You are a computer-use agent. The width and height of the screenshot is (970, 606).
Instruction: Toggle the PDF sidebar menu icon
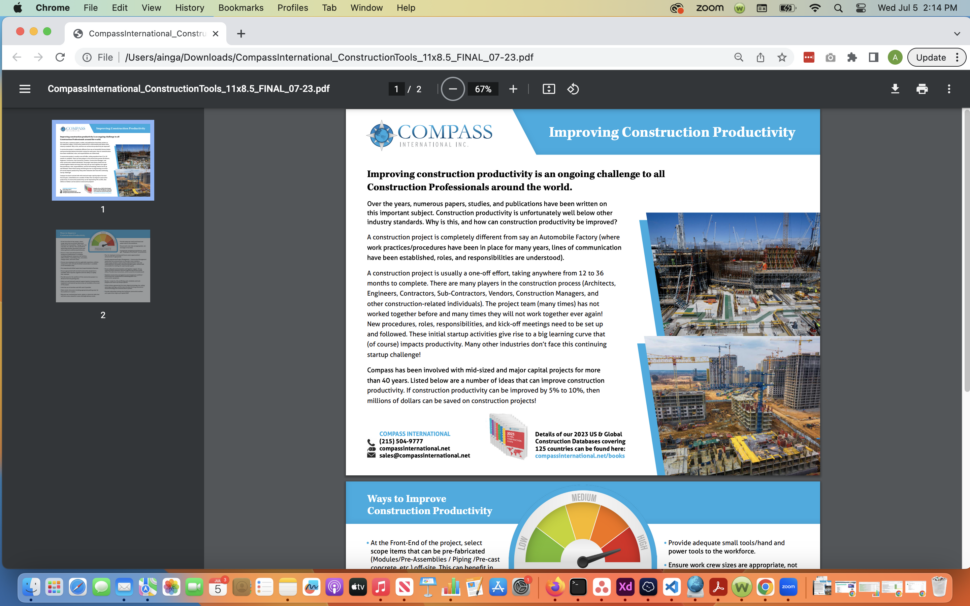(25, 89)
